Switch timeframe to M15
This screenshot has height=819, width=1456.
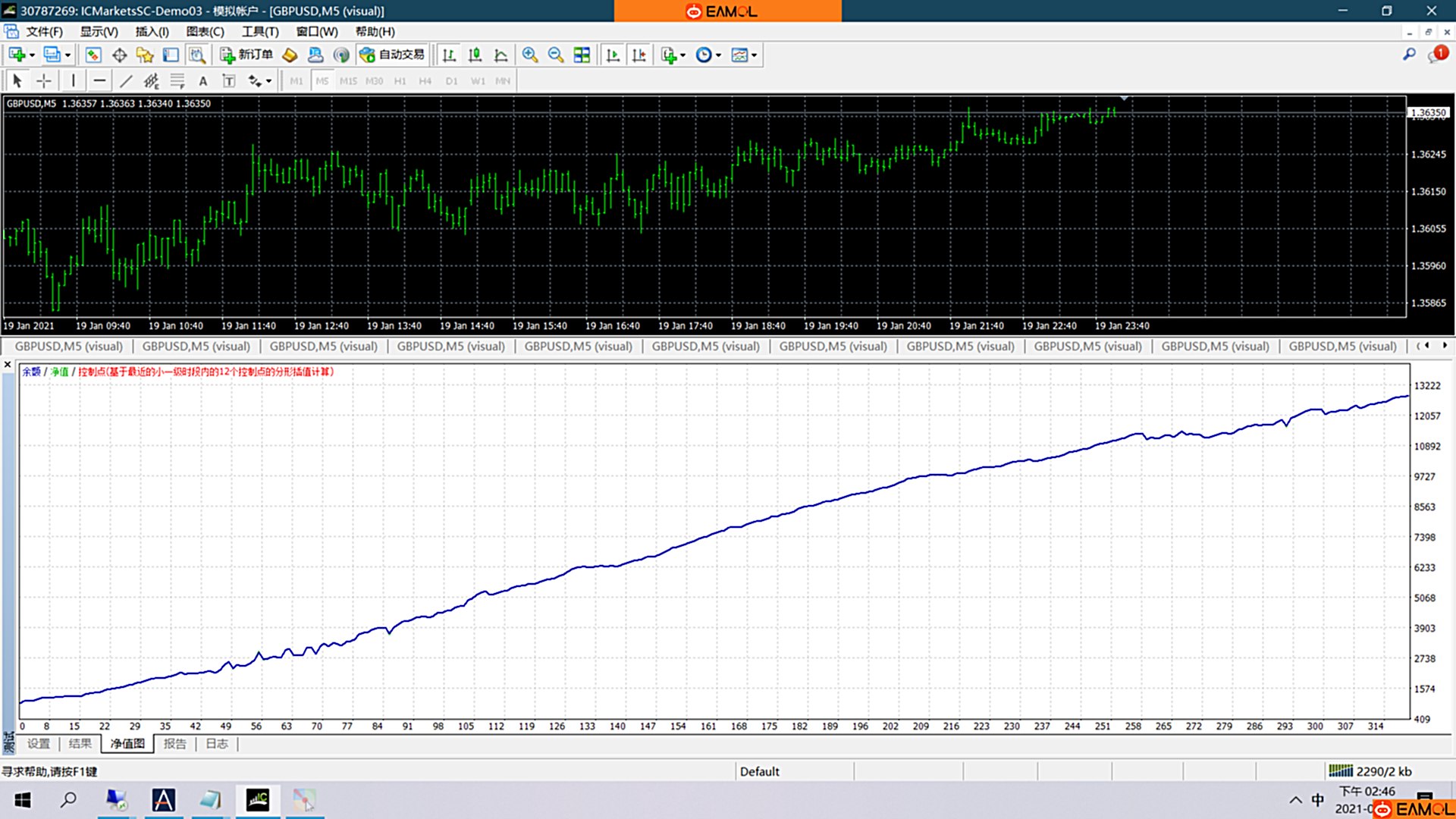point(348,81)
